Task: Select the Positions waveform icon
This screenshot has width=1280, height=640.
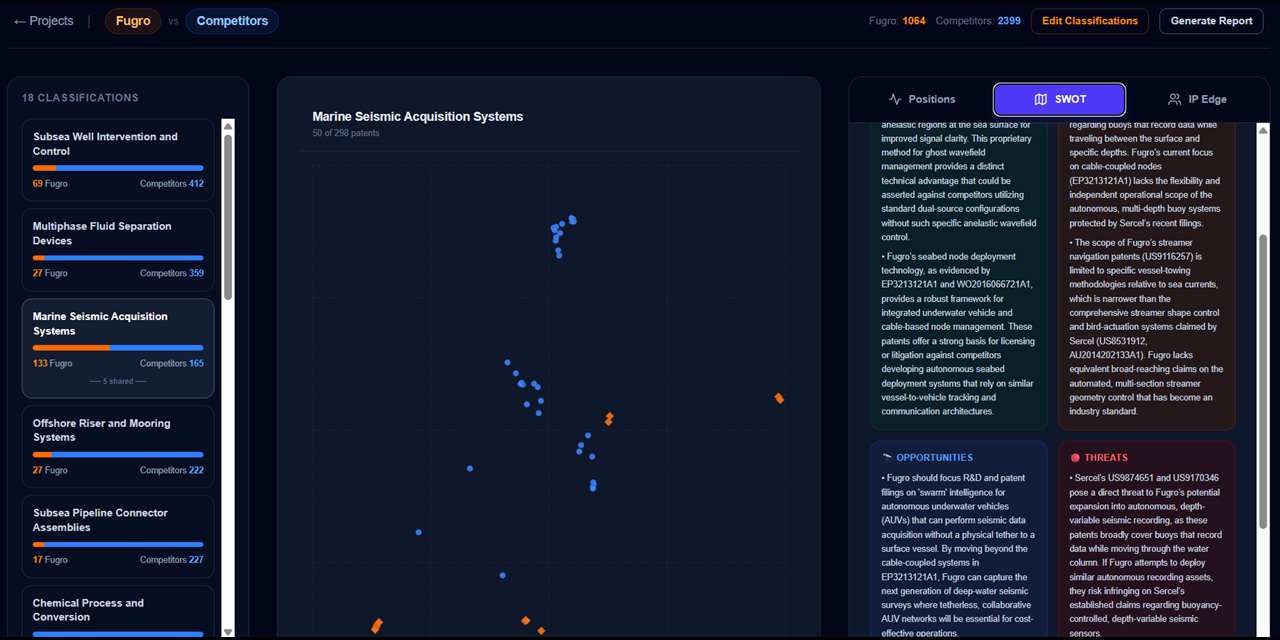Action: [895, 99]
